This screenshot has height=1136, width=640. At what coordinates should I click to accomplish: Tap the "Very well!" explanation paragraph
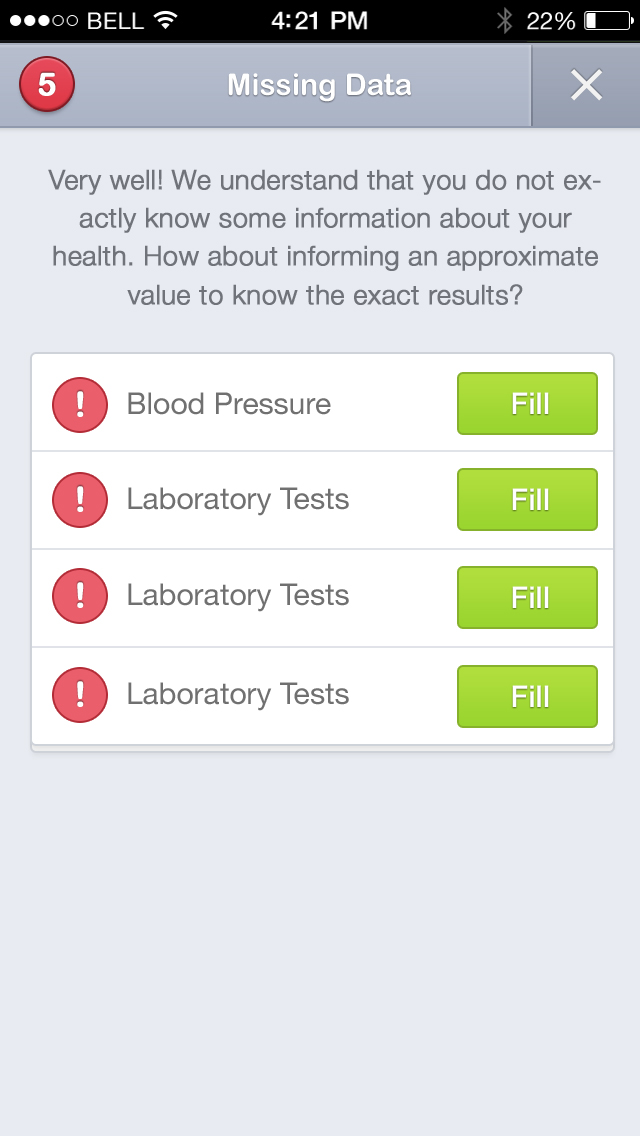[324, 238]
